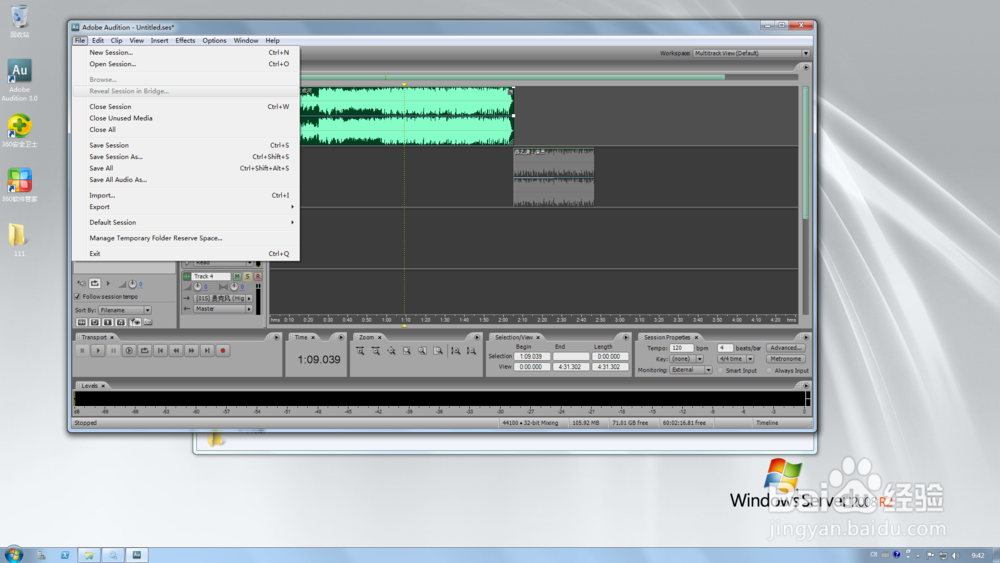Click the Advanced... button in Session Properties
Image resolution: width=1000 pixels, height=563 pixels.
click(x=786, y=348)
